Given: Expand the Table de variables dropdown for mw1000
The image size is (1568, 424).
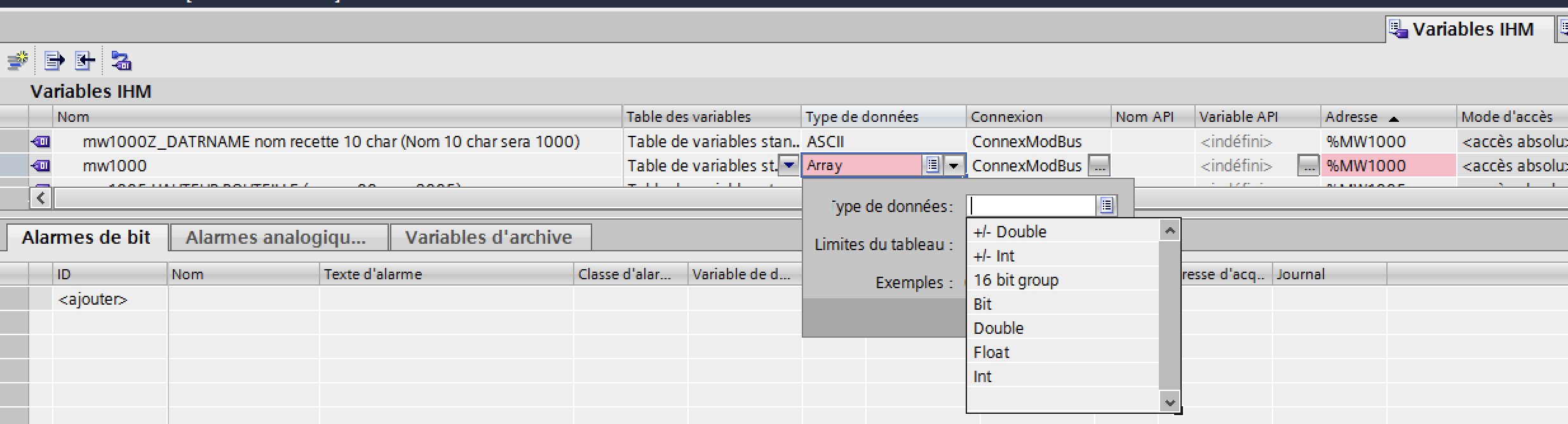Looking at the screenshot, I should [x=788, y=166].
